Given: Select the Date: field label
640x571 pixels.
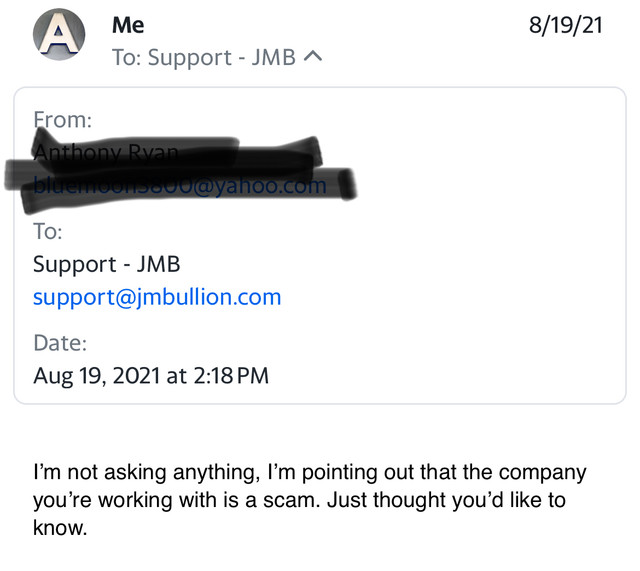Looking at the screenshot, I should 60,343.
